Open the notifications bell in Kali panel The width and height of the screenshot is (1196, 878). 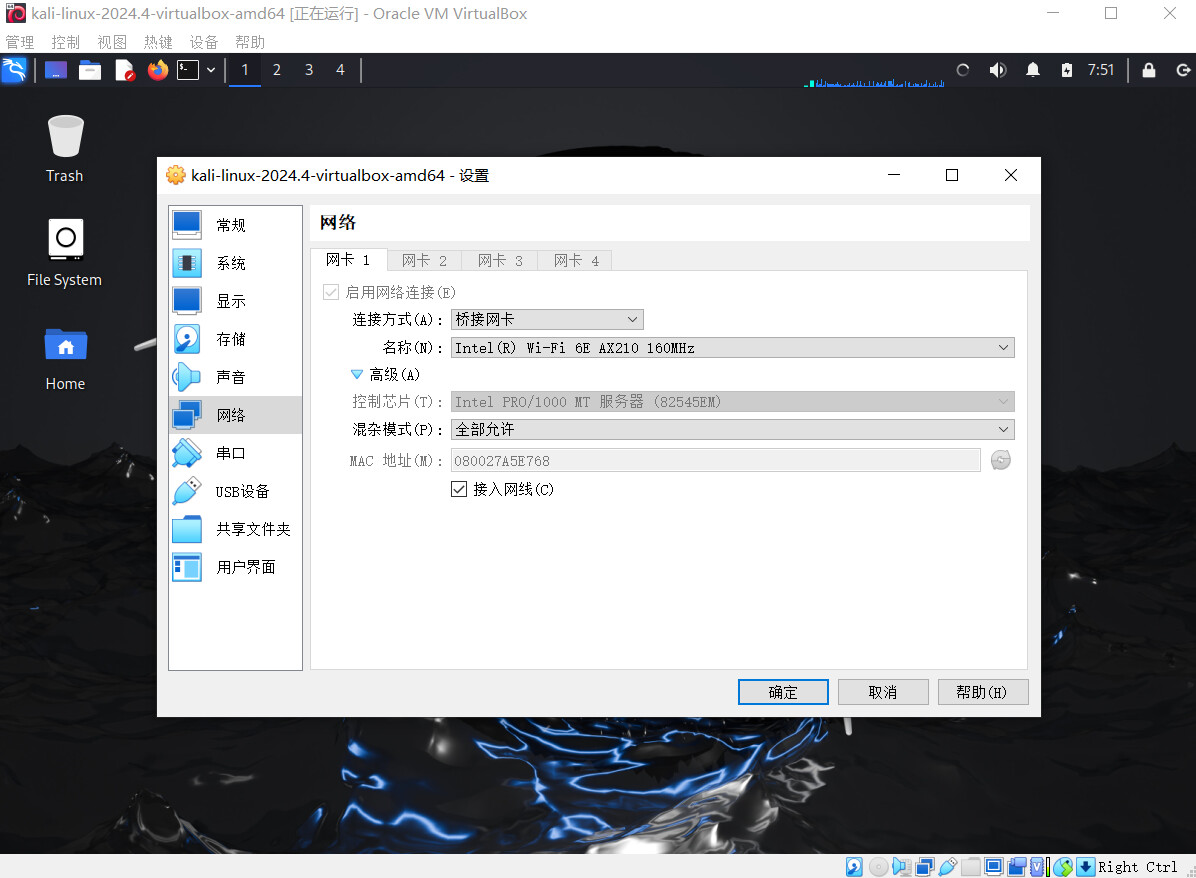(1033, 70)
